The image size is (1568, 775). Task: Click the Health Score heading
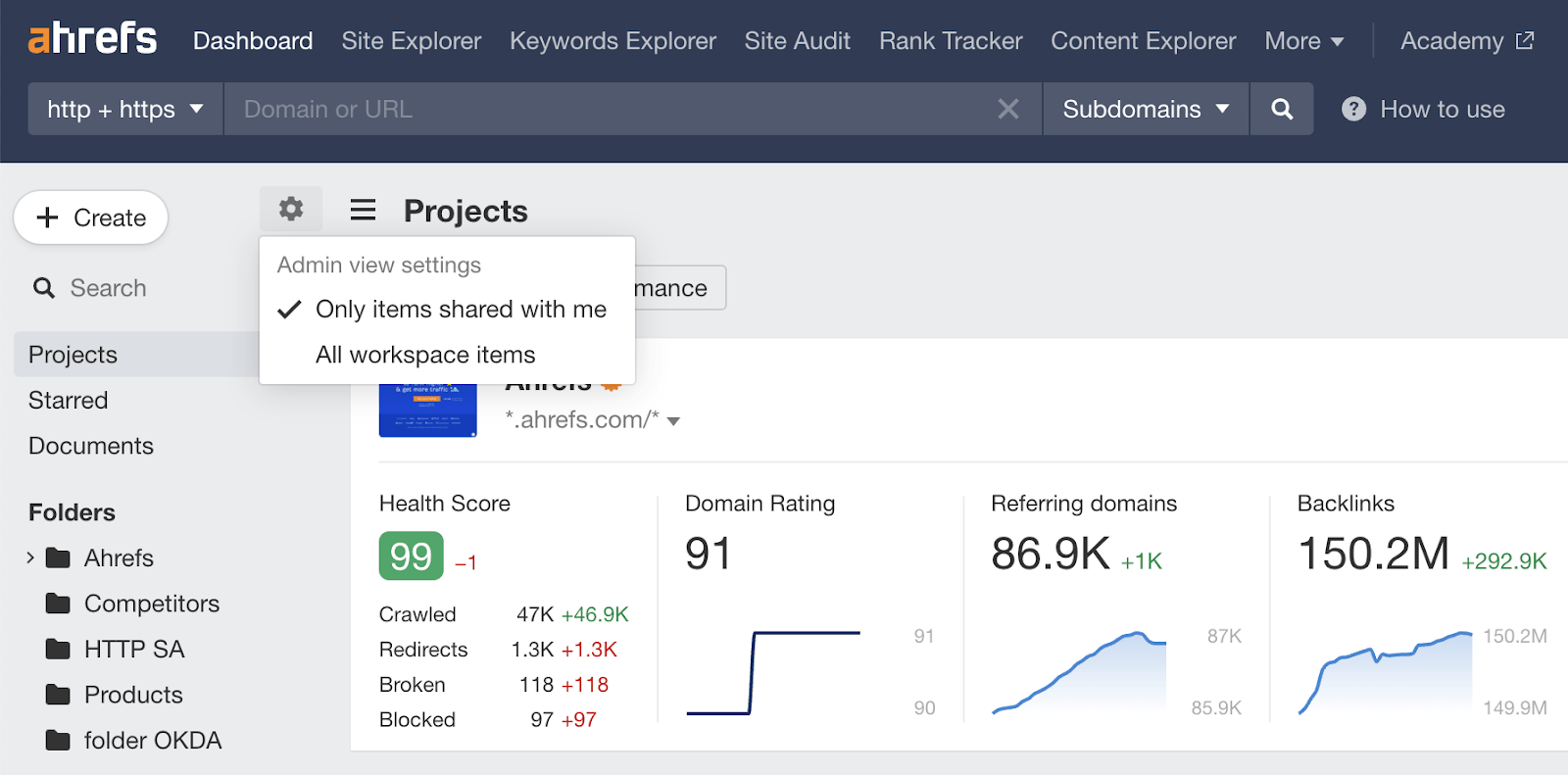pos(445,504)
